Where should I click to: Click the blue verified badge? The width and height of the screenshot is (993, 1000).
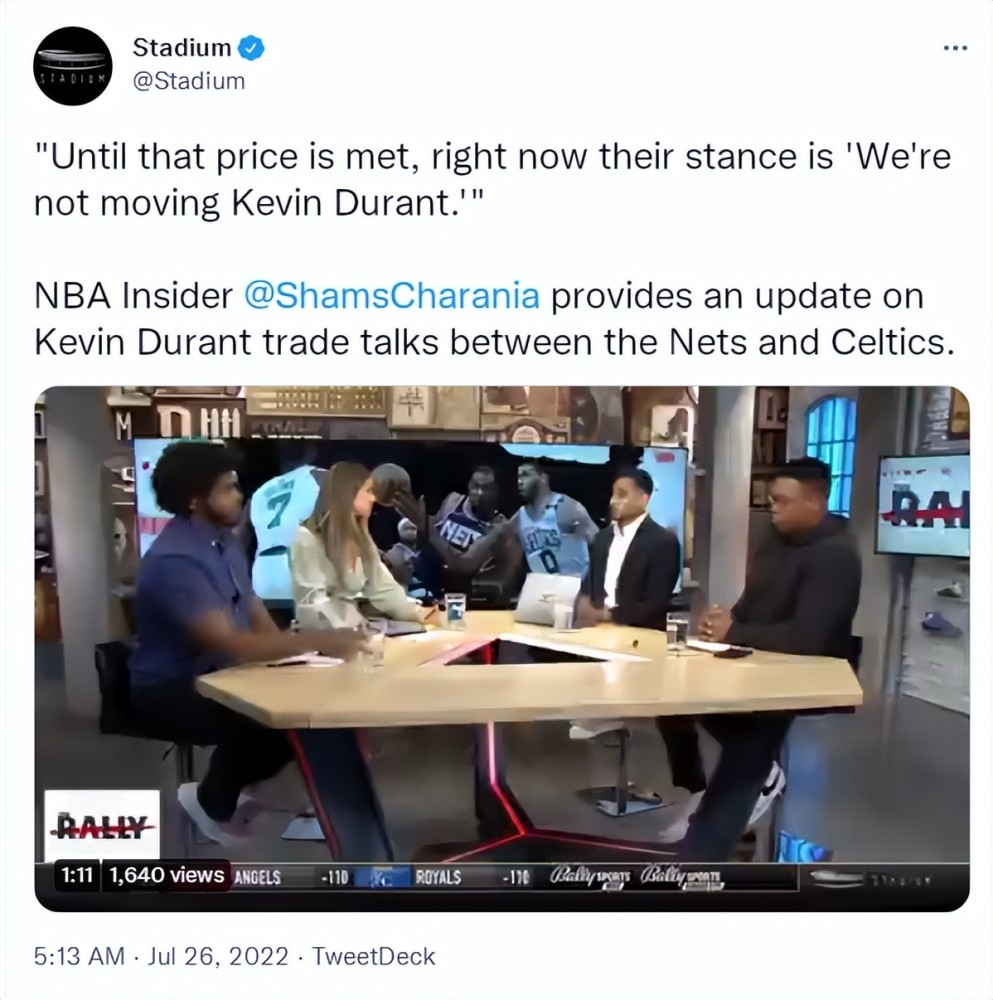tap(251, 48)
